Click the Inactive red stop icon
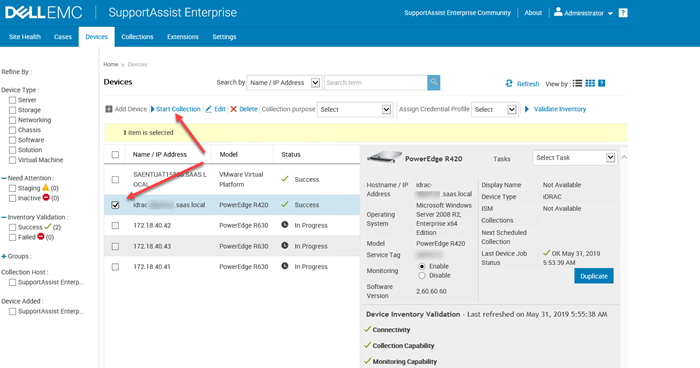This screenshot has width=700, height=368. (x=46, y=197)
